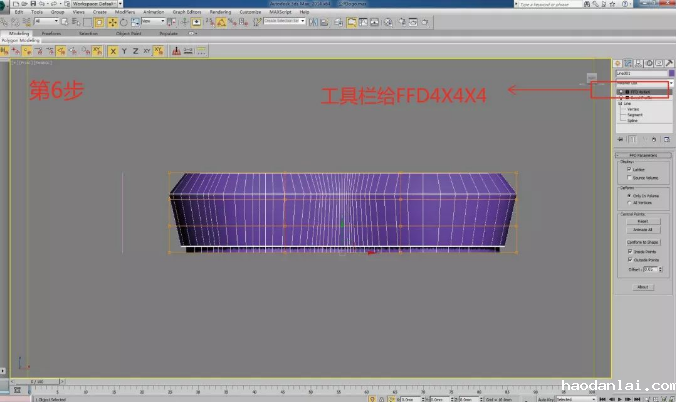Activate the Select and Move tool
This screenshot has width=676, height=402.
[x=112, y=22]
